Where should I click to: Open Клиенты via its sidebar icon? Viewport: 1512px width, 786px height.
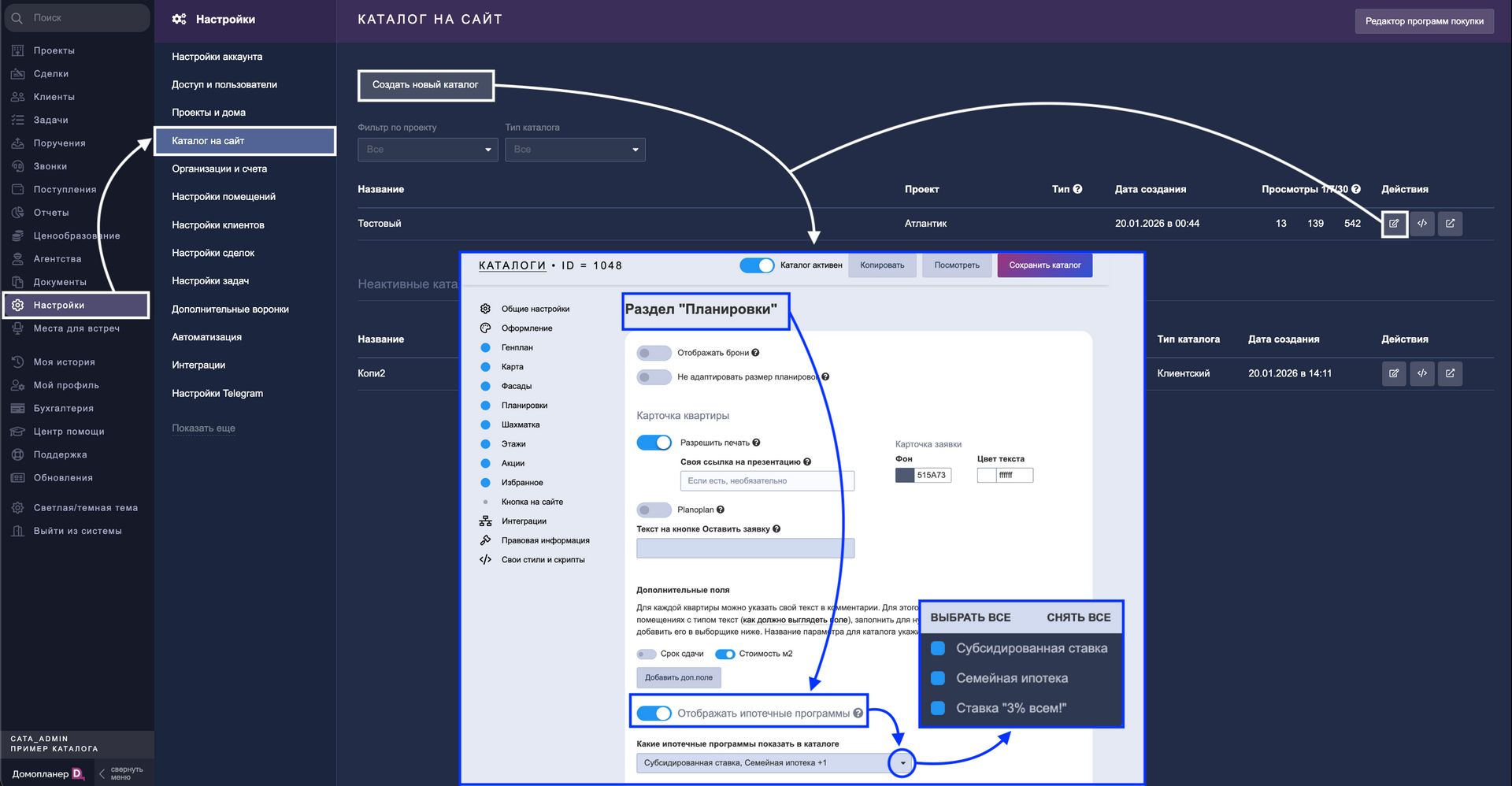pyautogui.click(x=17, y=97)
